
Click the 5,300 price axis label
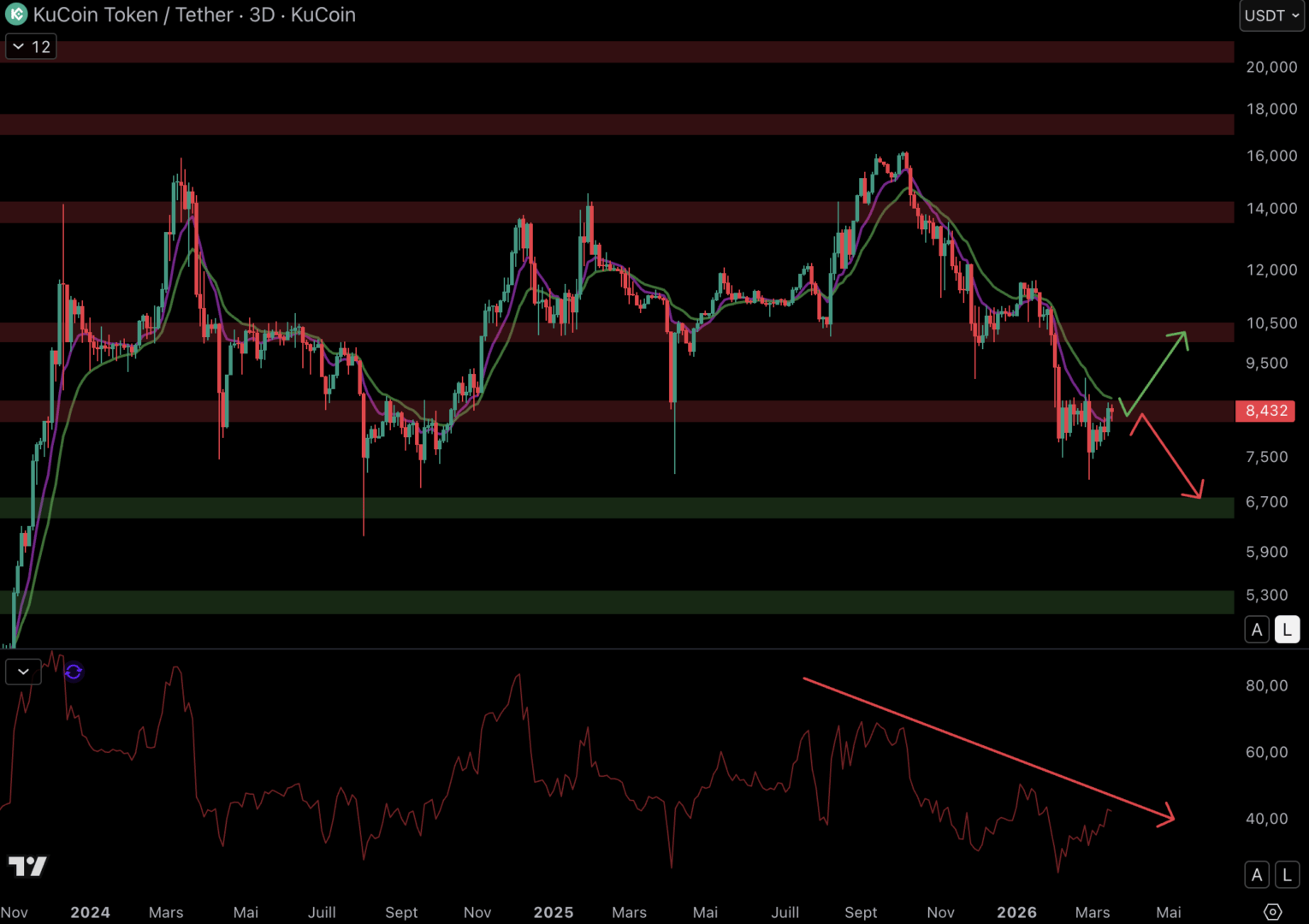point(1267,595)
